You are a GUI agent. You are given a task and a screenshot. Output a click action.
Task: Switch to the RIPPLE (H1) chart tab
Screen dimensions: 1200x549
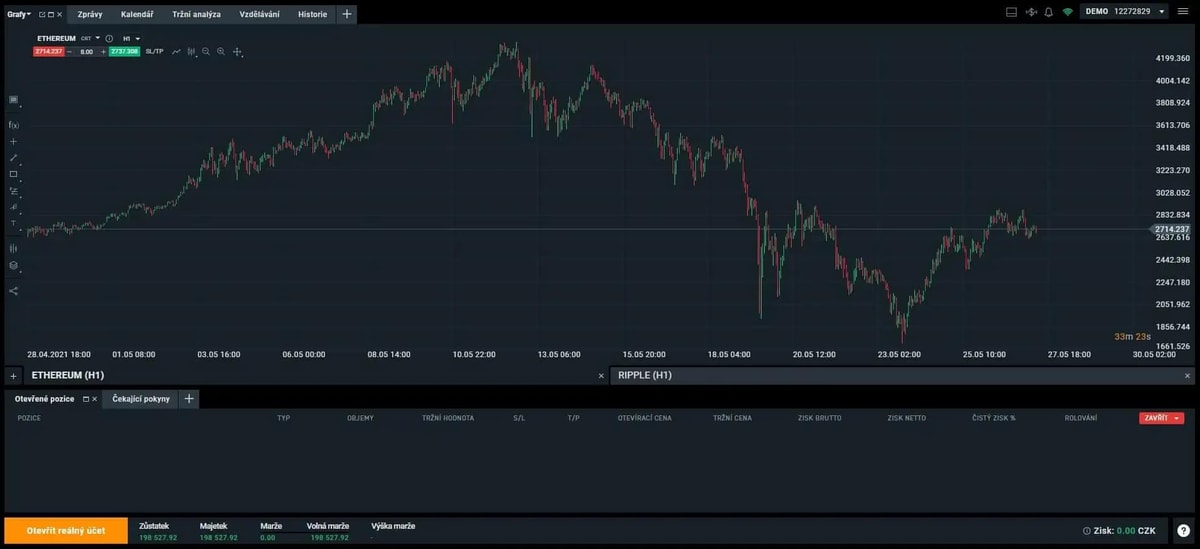click(645, 376)
